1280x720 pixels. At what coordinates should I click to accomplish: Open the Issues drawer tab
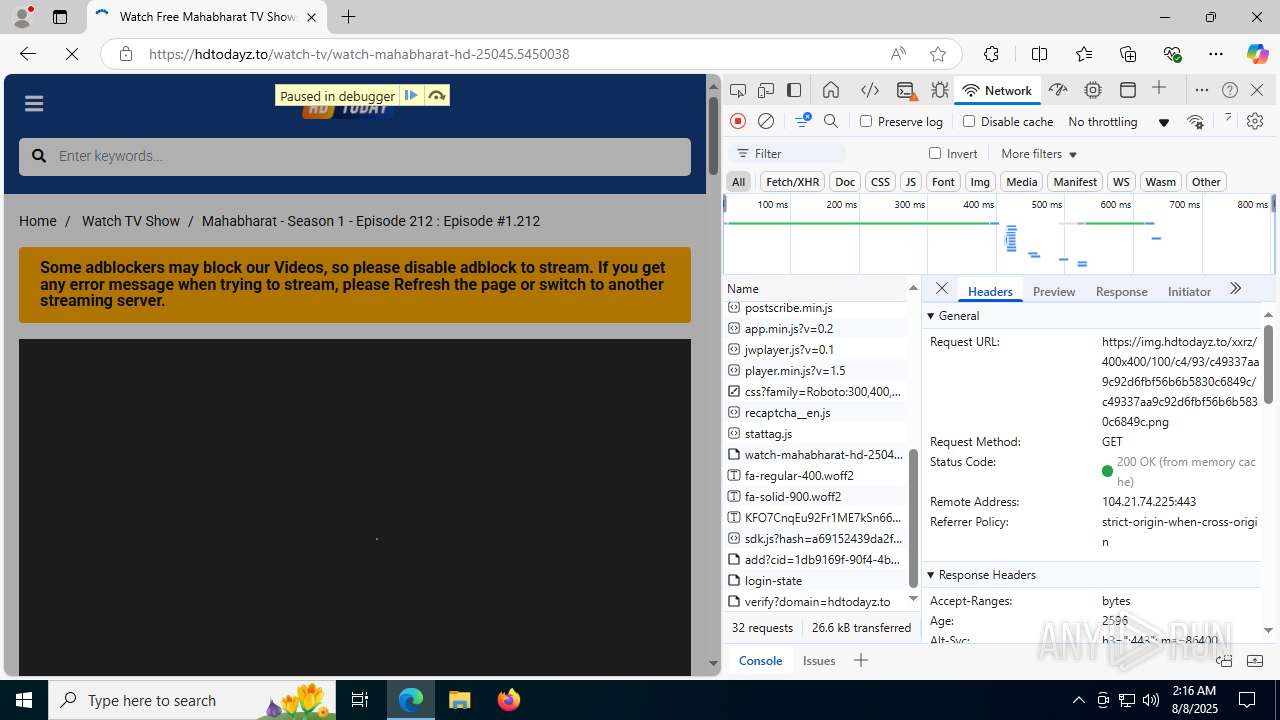(819, 661)
